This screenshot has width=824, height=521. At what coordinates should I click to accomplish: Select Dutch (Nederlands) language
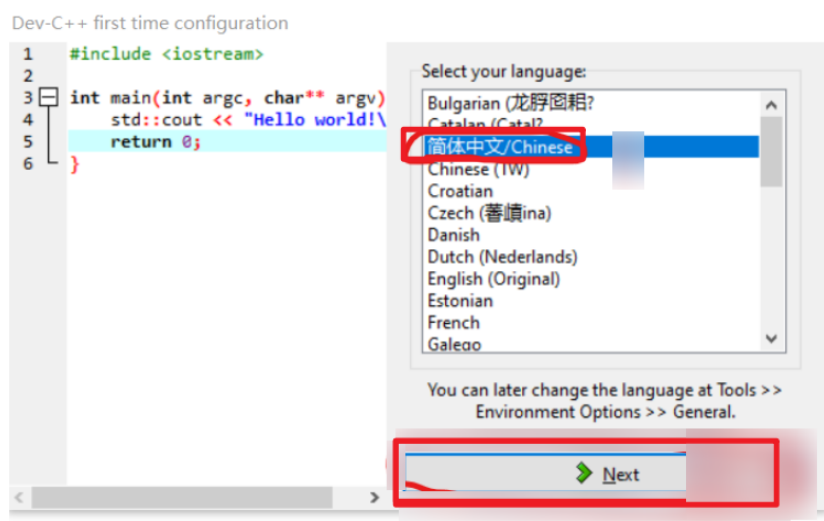[x=591, y=257]
